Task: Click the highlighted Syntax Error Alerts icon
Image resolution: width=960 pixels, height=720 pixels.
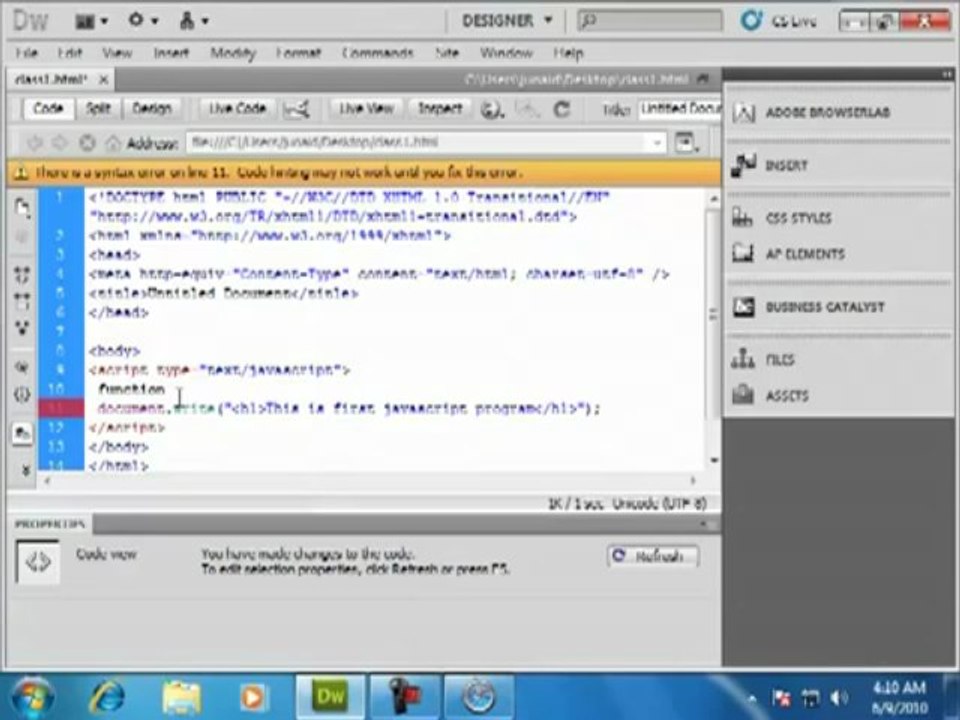Action: [22, 433]
